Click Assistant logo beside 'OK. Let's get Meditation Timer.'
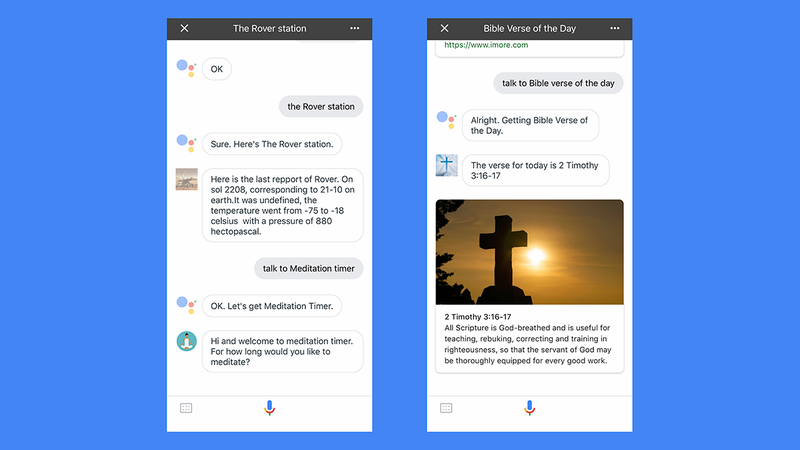This screenshot has width=800, height=450. (186, 305)
